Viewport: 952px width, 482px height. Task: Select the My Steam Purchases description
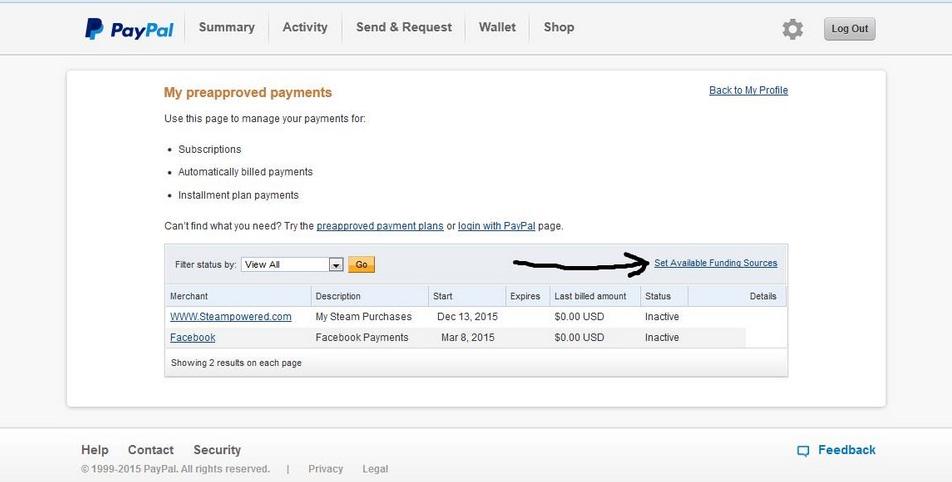tap(364, 317)
